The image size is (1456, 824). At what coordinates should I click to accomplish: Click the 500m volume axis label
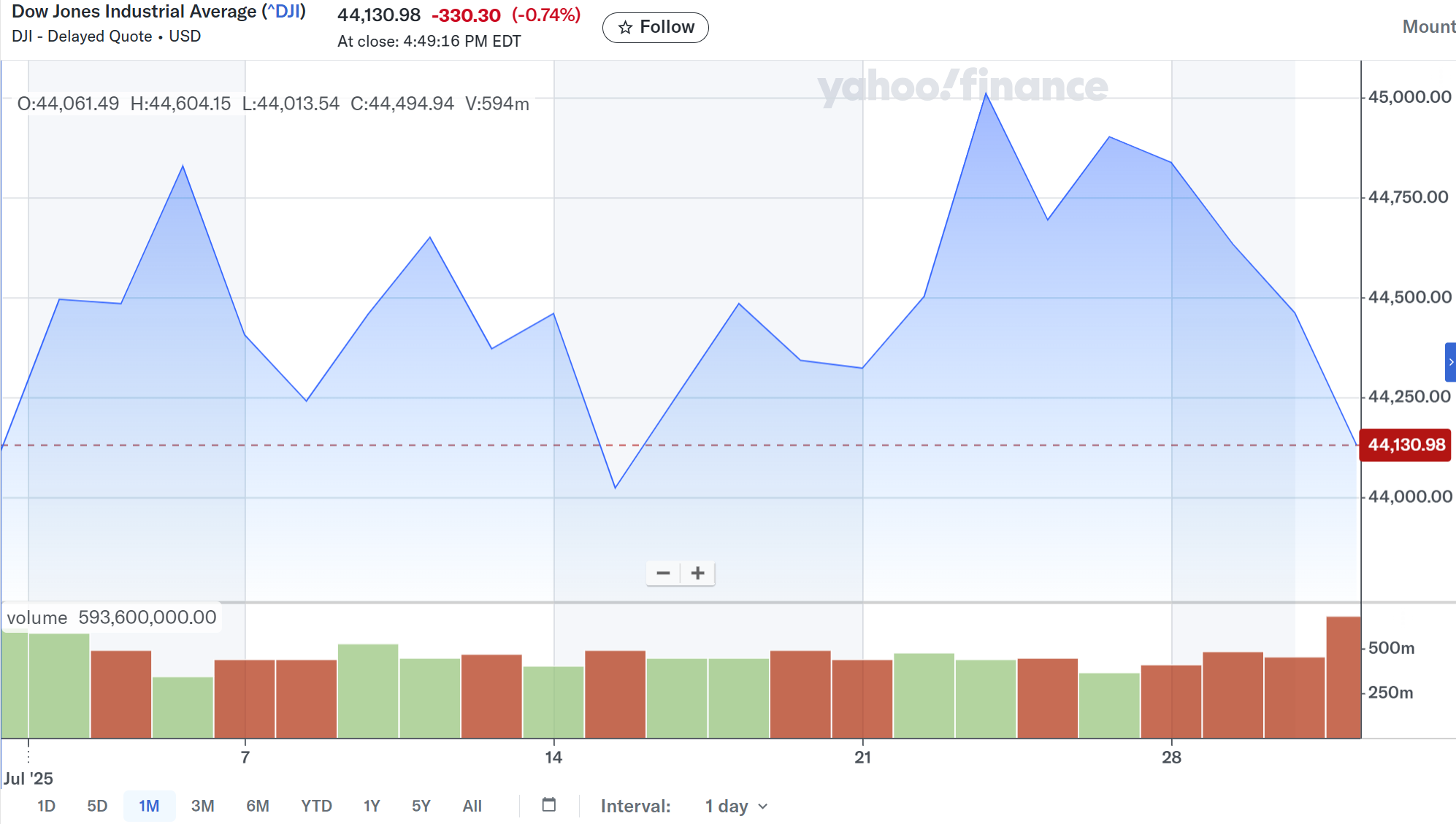pos(1391,648)
